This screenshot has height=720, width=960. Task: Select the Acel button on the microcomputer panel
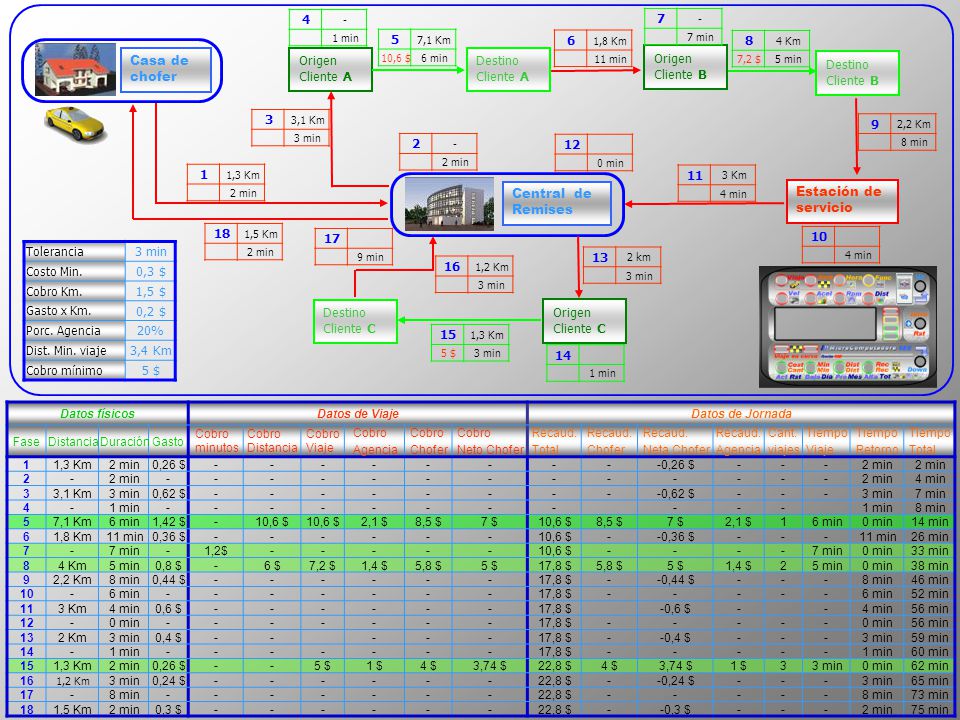click(811, 299)
